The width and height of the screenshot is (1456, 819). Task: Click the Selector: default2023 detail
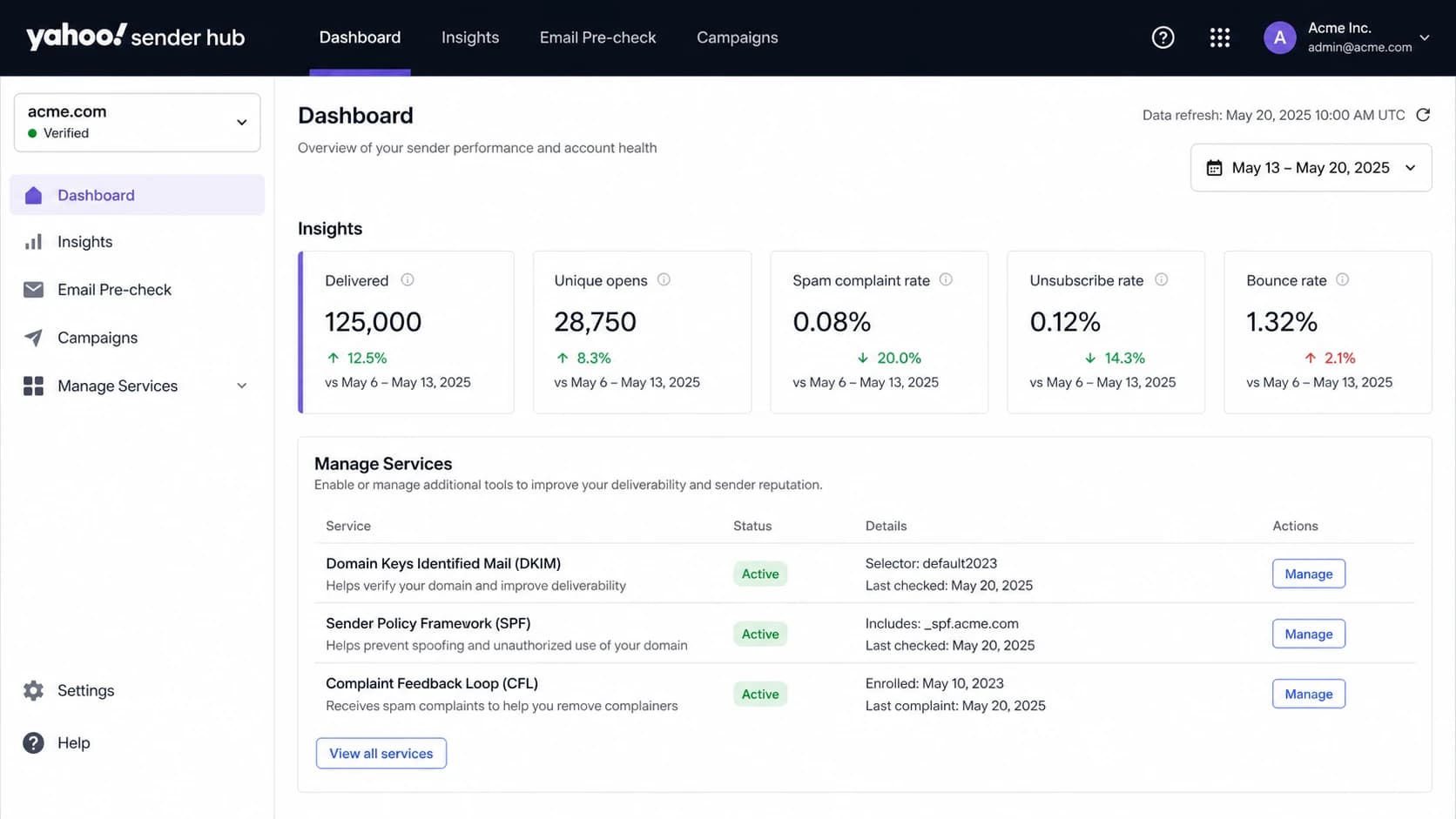[x=931, y=563]
